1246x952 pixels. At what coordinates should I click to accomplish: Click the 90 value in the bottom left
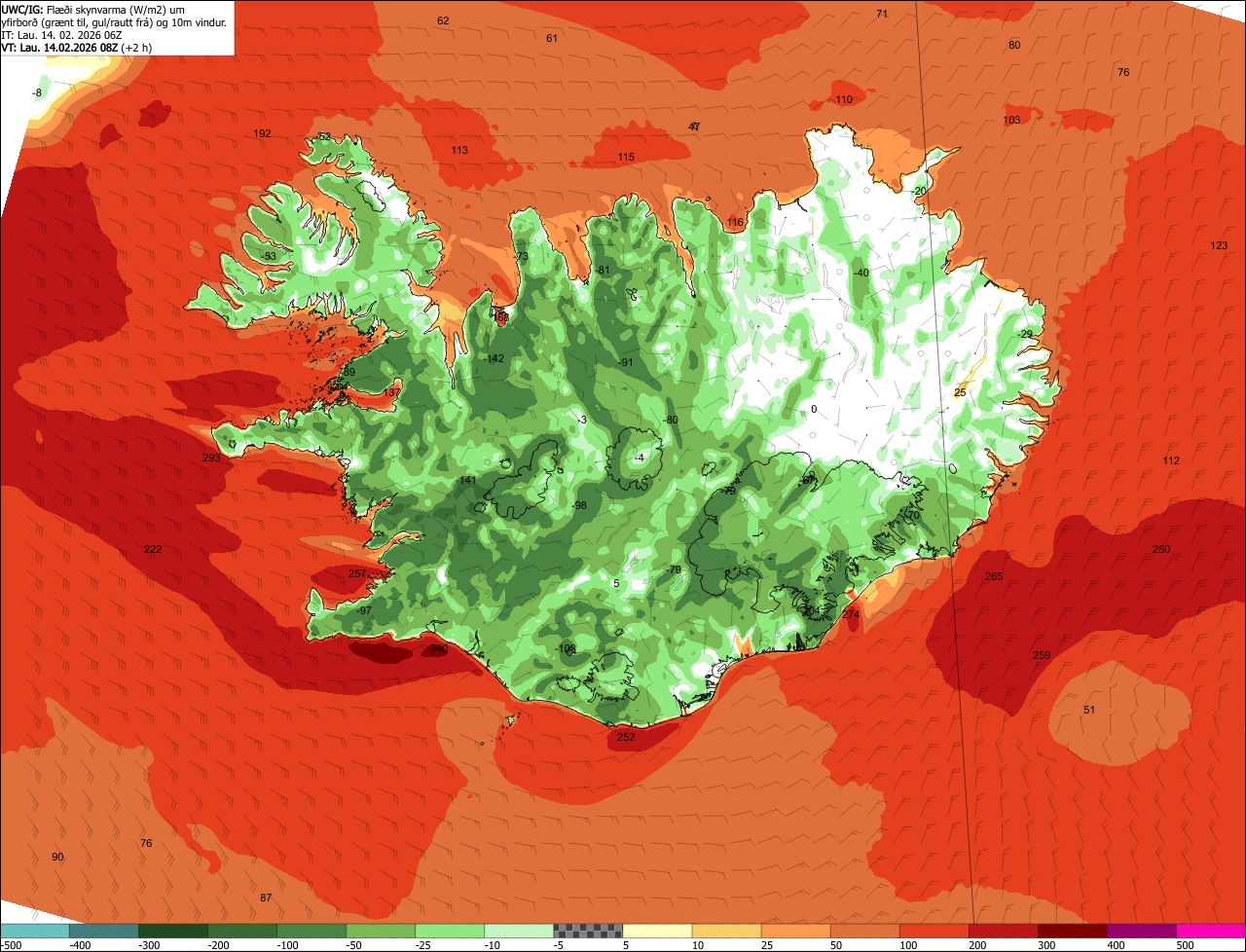(x=57, y=857)
